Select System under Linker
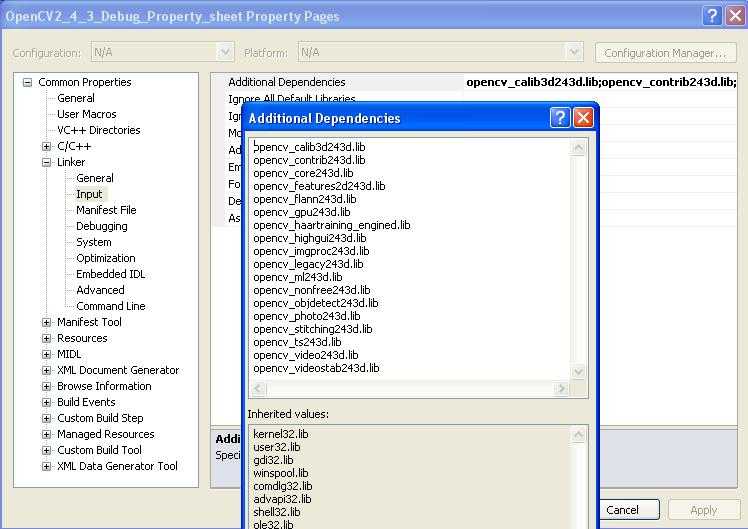The image size is (748, 529). [94, 242]
